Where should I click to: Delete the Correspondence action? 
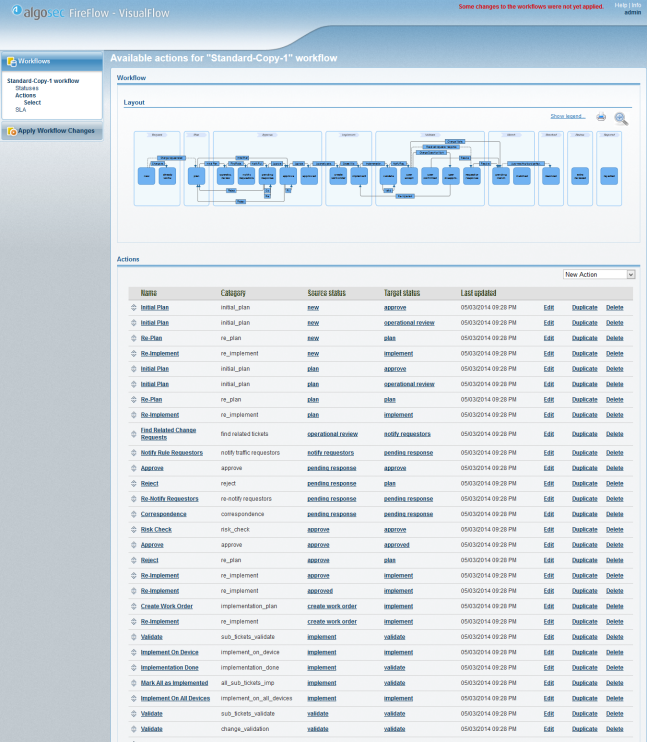pos(614,514)
